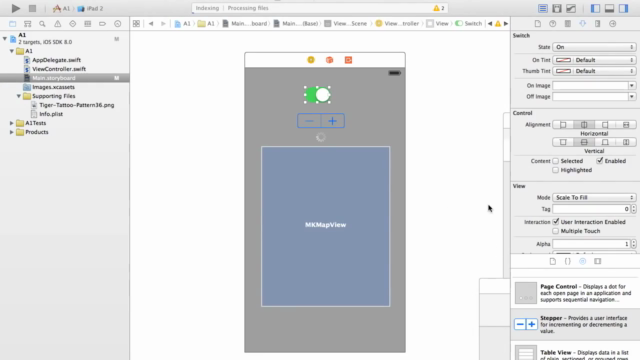Open the State dropdown
Viewport: 640px width, 360px height.
(x=594, y=47)
